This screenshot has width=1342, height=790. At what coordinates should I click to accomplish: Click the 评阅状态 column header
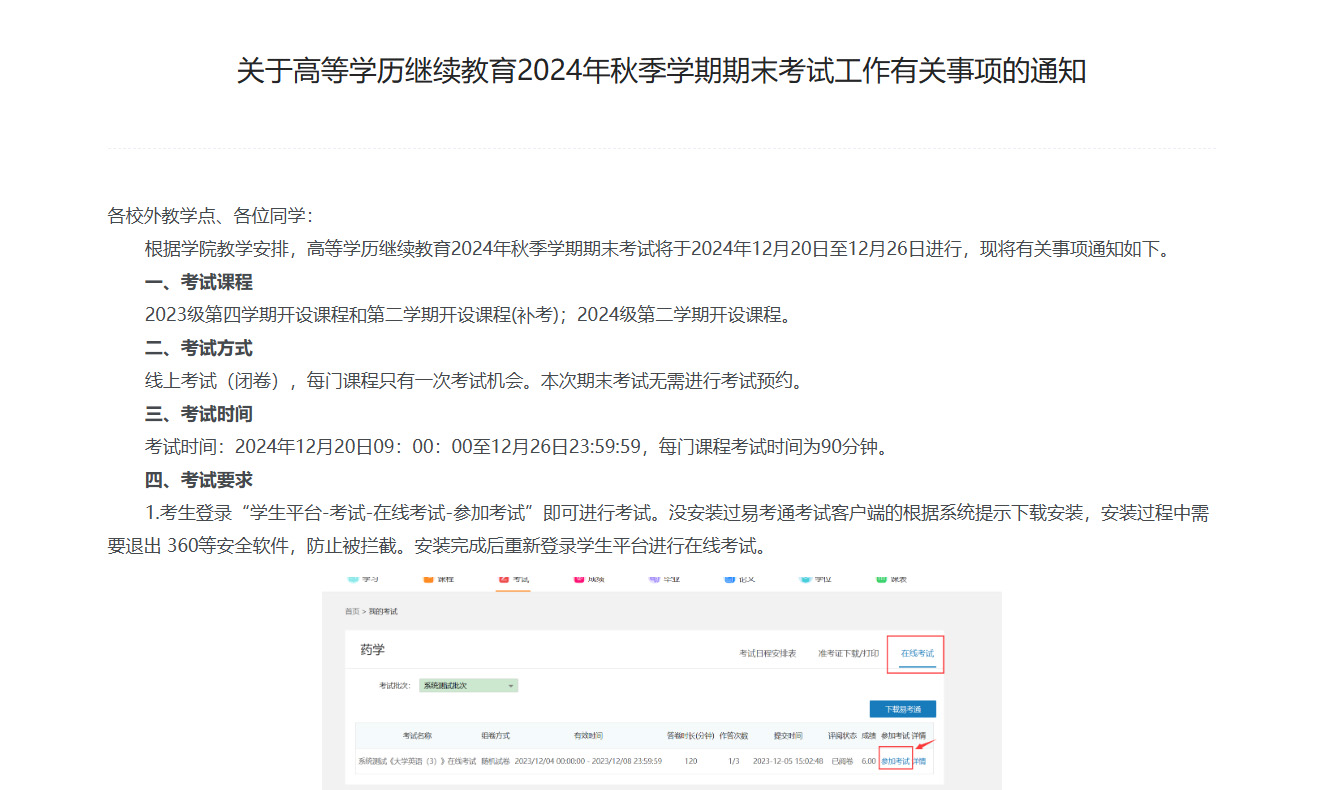tap(842, 736)
